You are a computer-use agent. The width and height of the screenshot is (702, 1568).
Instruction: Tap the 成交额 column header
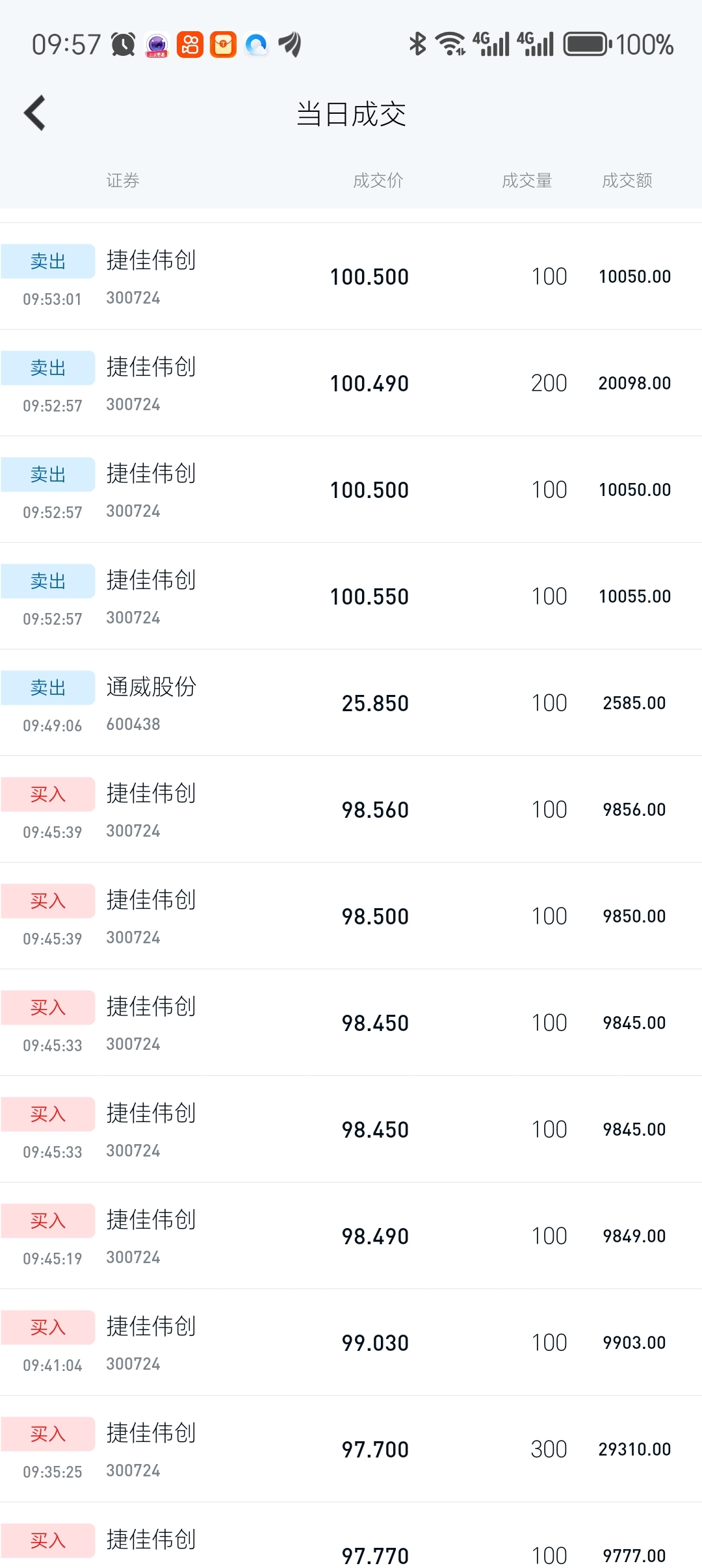point(627,180)
